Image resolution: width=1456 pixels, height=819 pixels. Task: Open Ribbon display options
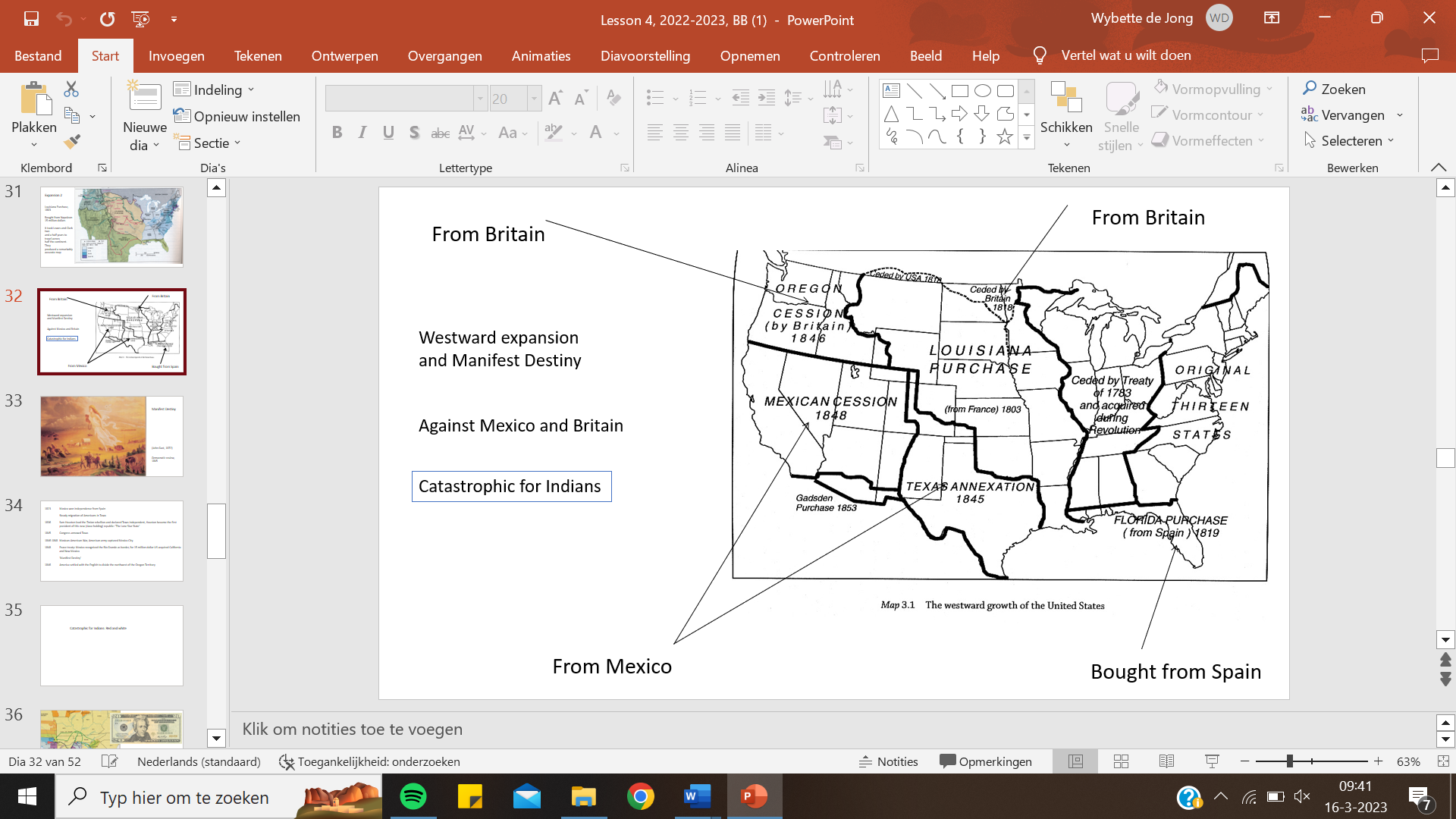[1272, 18]
